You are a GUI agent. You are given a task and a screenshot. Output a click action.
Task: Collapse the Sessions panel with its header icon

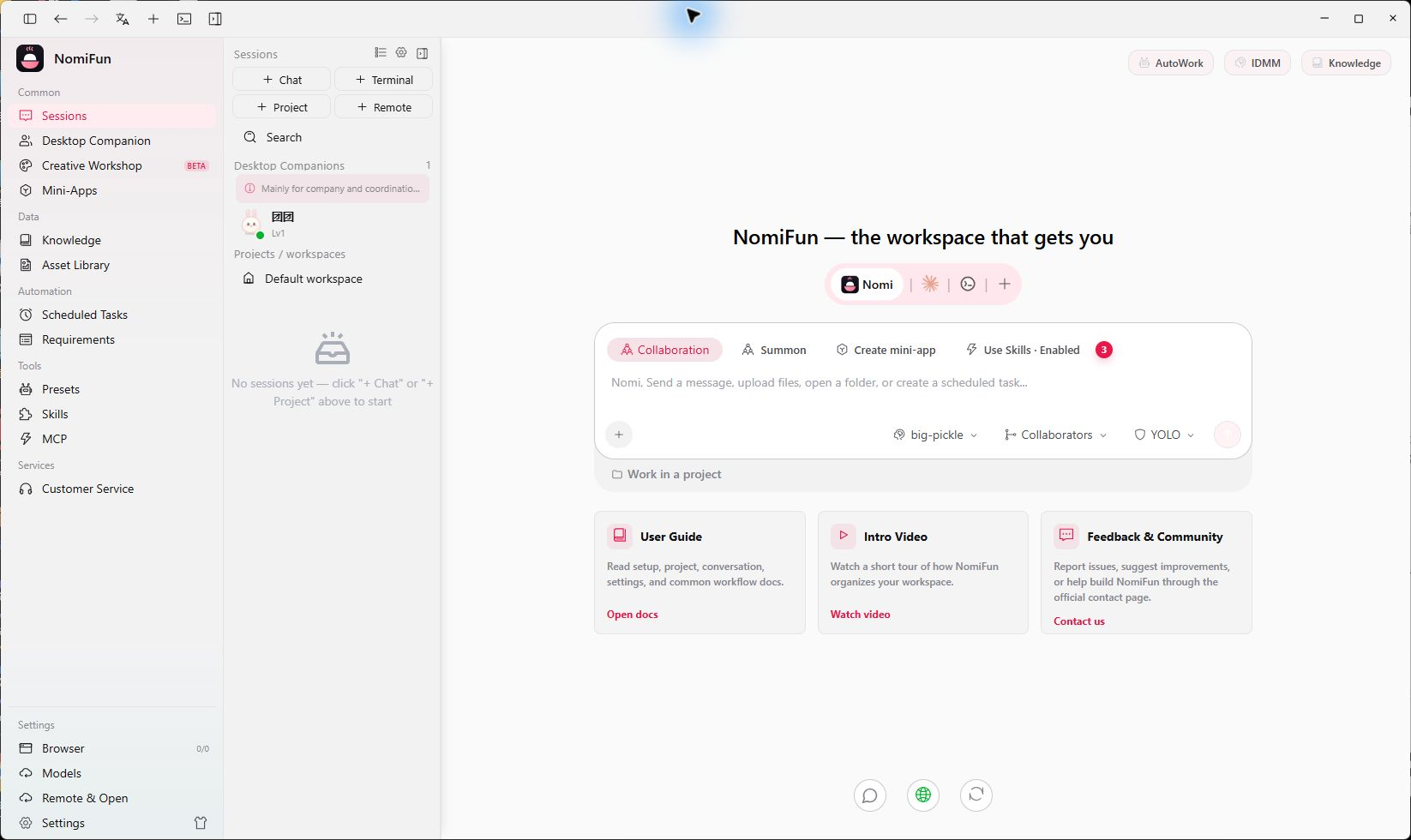click(x=422, y=53)
